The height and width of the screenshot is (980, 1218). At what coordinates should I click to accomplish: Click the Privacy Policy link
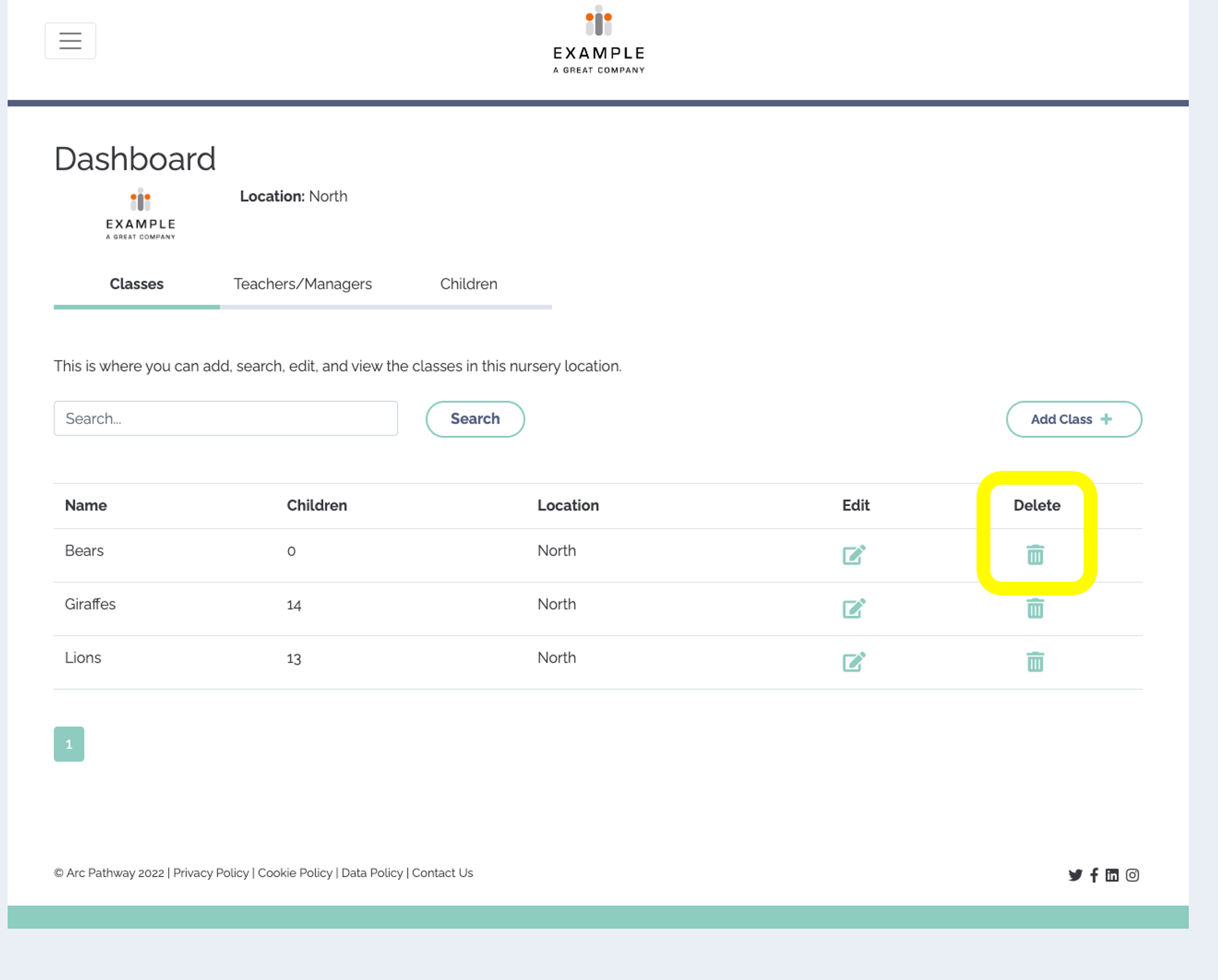[210, 873]
